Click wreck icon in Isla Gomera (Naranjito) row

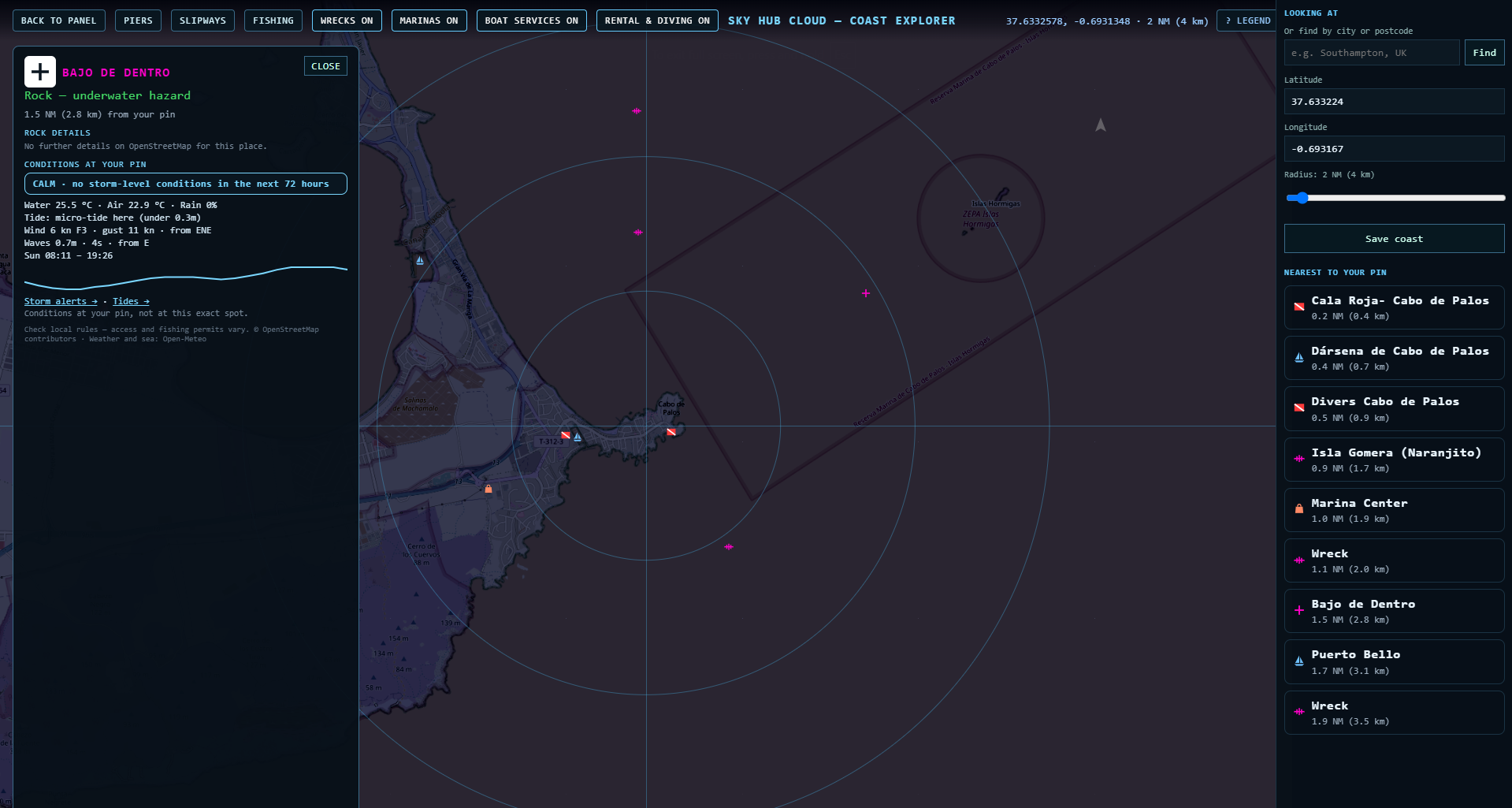point(1299,459)
